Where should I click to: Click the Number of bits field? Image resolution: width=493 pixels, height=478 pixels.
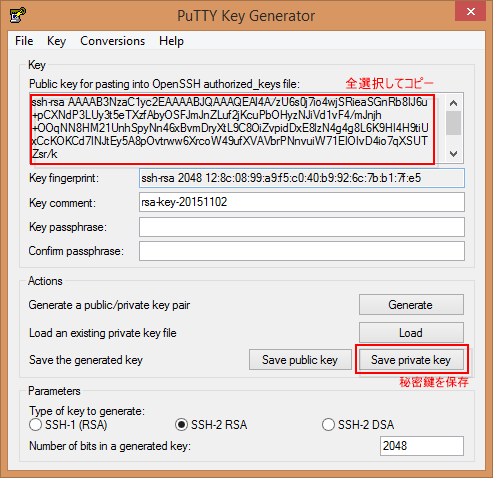tap(422, 446)
